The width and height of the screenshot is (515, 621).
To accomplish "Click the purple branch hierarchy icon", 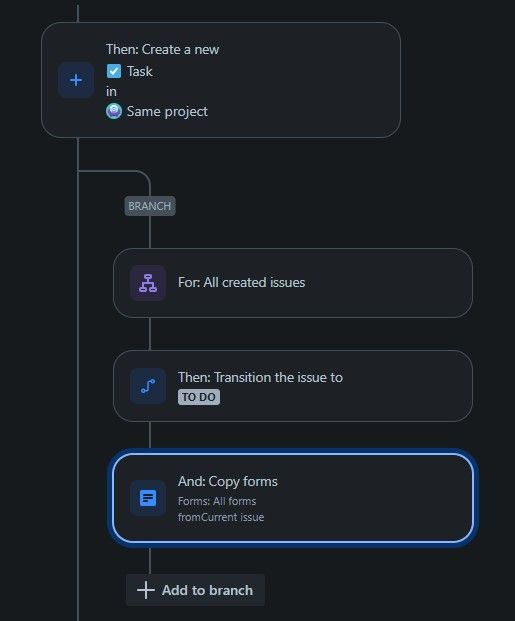I will (x=148, y=283).
